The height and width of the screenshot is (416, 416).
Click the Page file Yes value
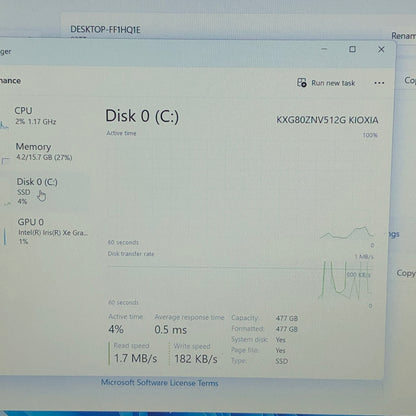[281, 350]
